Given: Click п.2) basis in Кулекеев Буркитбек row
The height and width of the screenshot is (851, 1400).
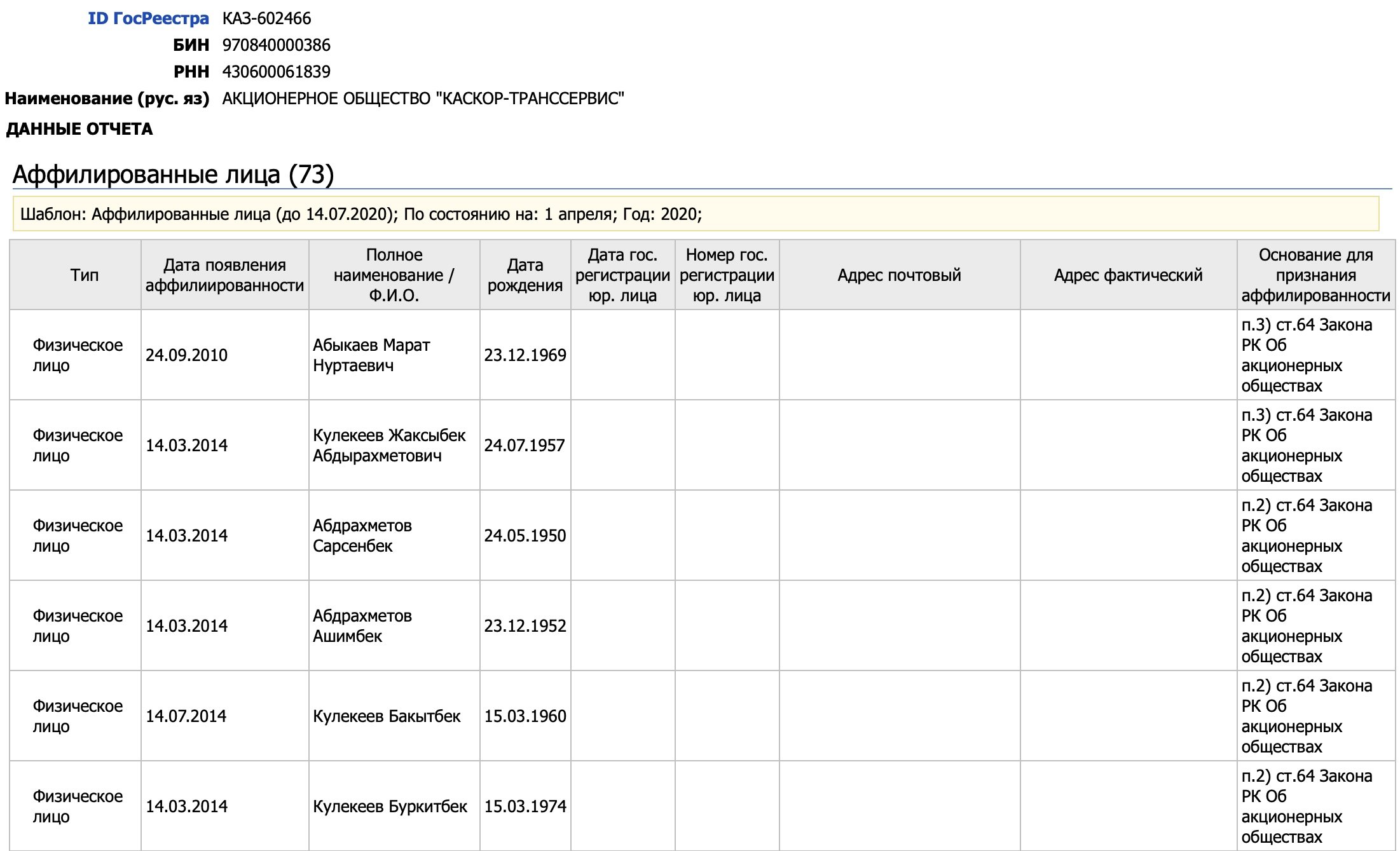Looking at the screenshot, I should [1307, 807].
